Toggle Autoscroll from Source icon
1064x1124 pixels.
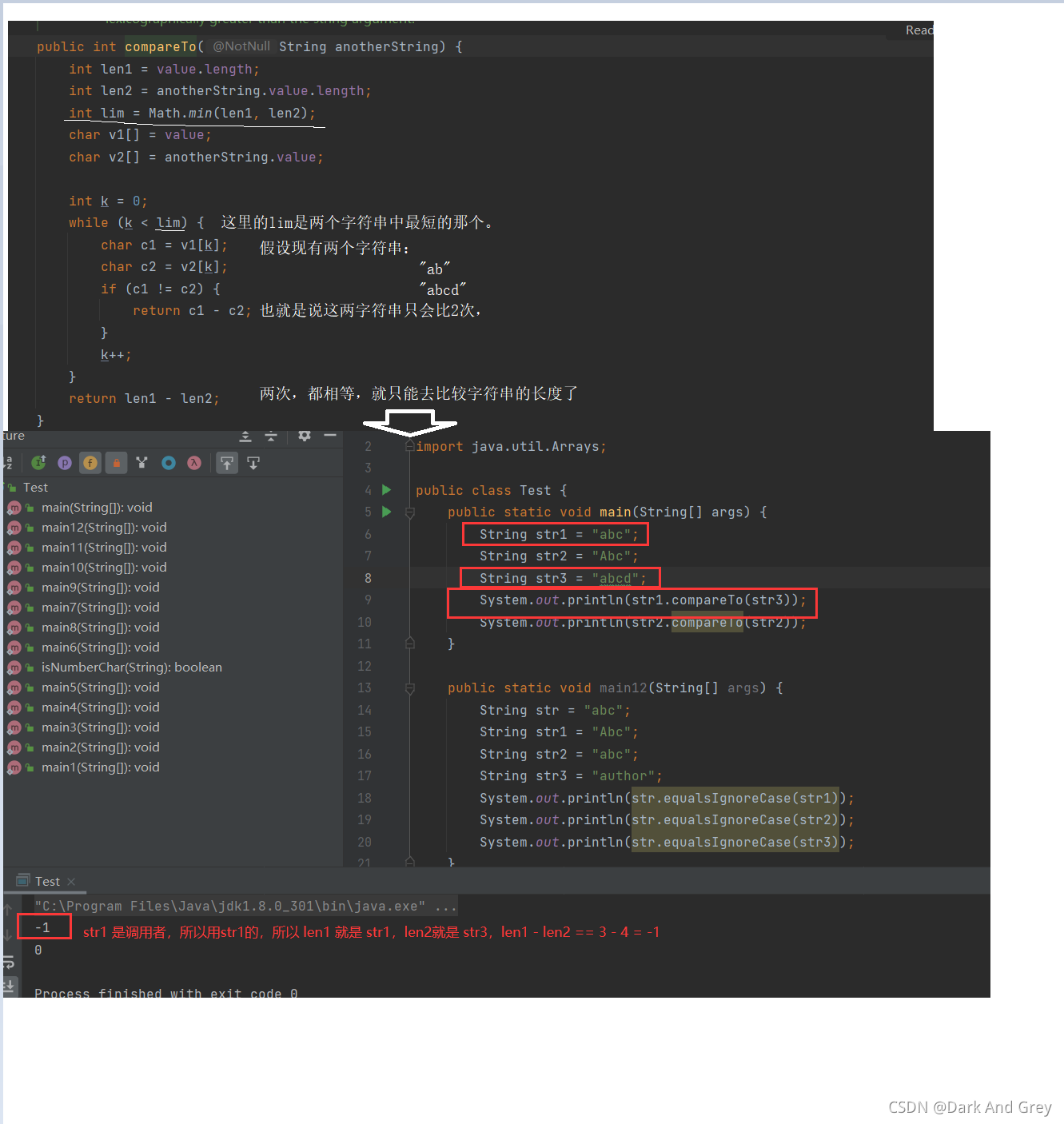253,463
